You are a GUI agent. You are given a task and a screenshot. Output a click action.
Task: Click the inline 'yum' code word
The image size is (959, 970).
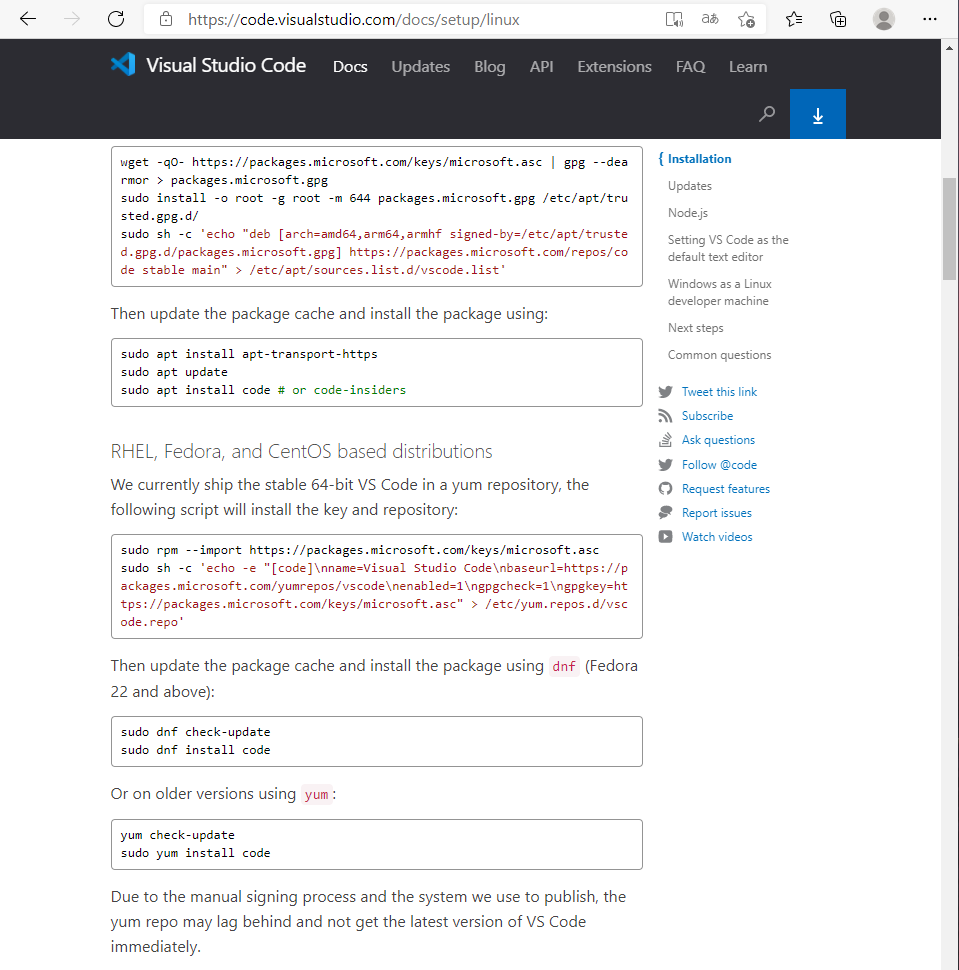point(316,794)
